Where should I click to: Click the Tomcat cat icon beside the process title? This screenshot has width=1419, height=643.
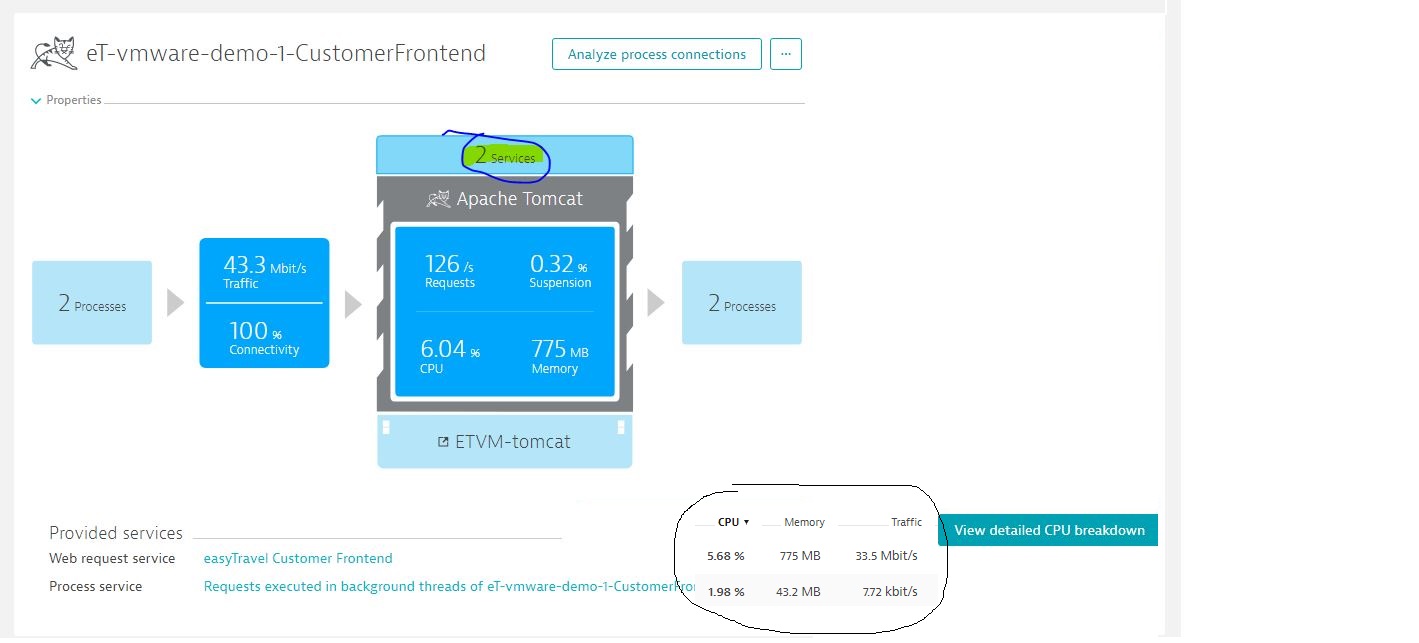click(x=53, y=54)
